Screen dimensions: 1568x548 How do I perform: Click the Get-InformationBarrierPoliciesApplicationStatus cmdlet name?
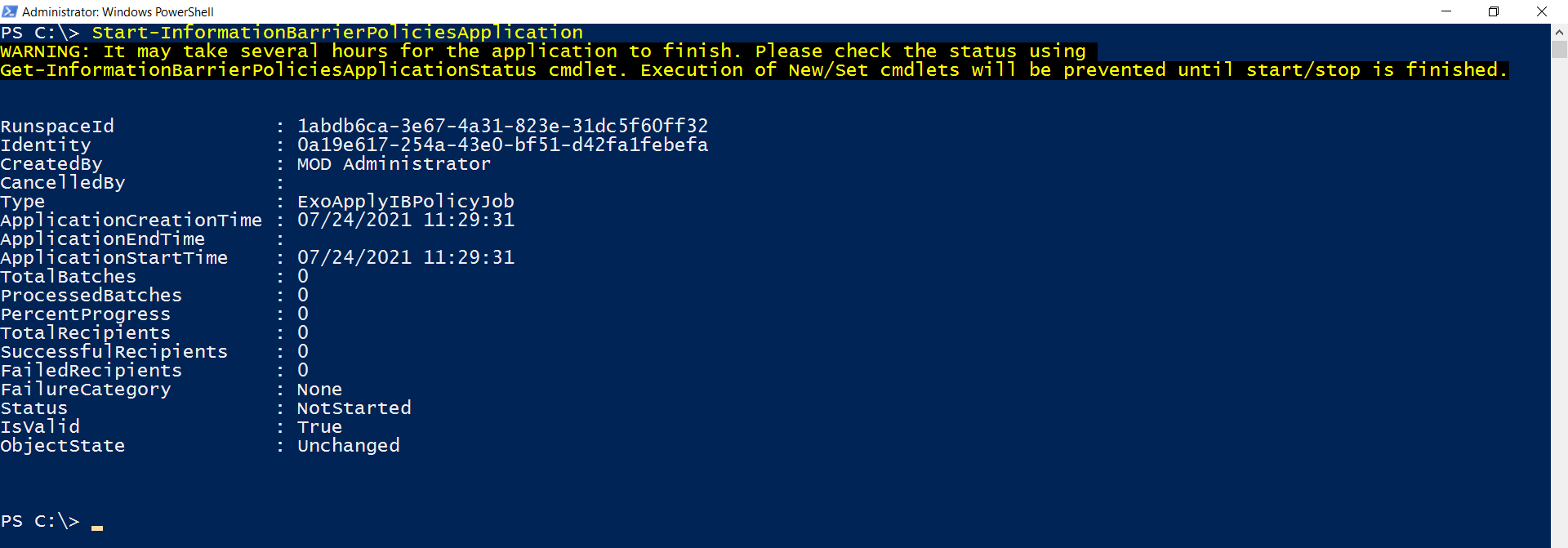(268, 70)
